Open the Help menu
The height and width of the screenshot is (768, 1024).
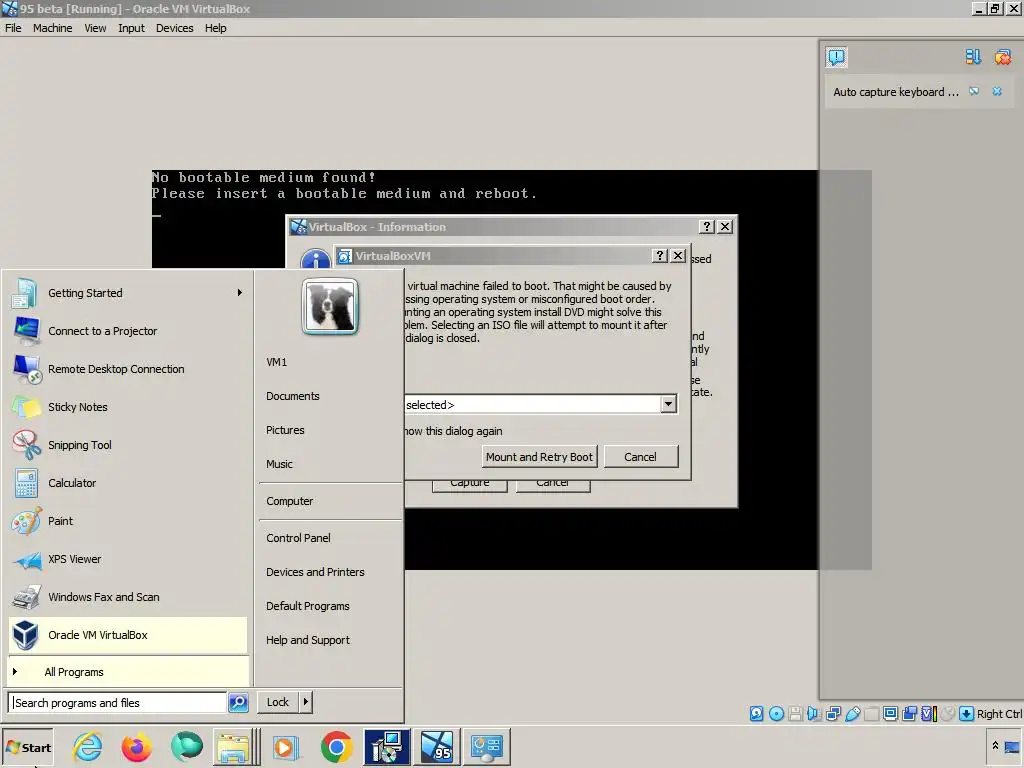click(x=216, y=28)
